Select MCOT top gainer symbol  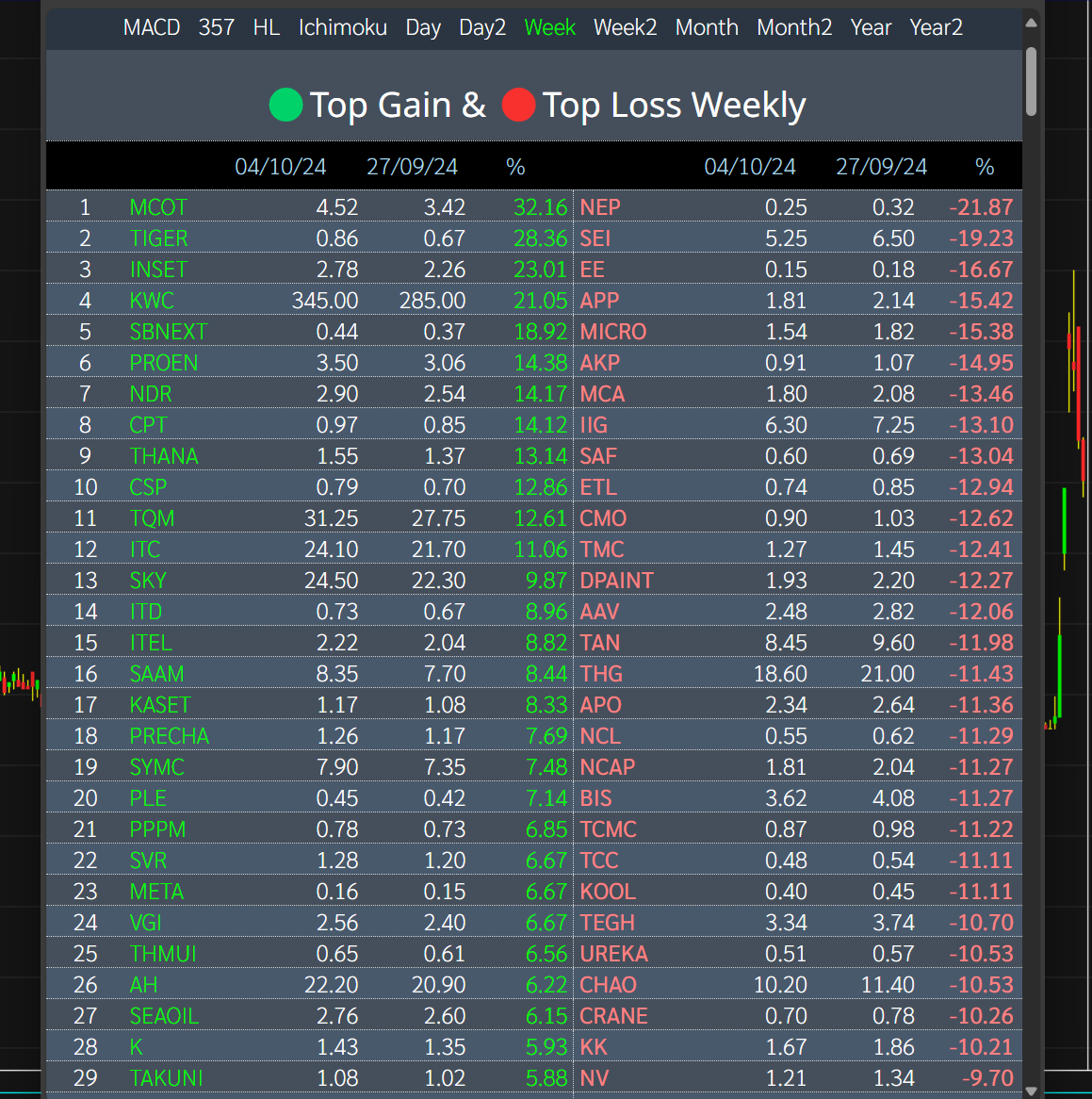coord(158,207)
